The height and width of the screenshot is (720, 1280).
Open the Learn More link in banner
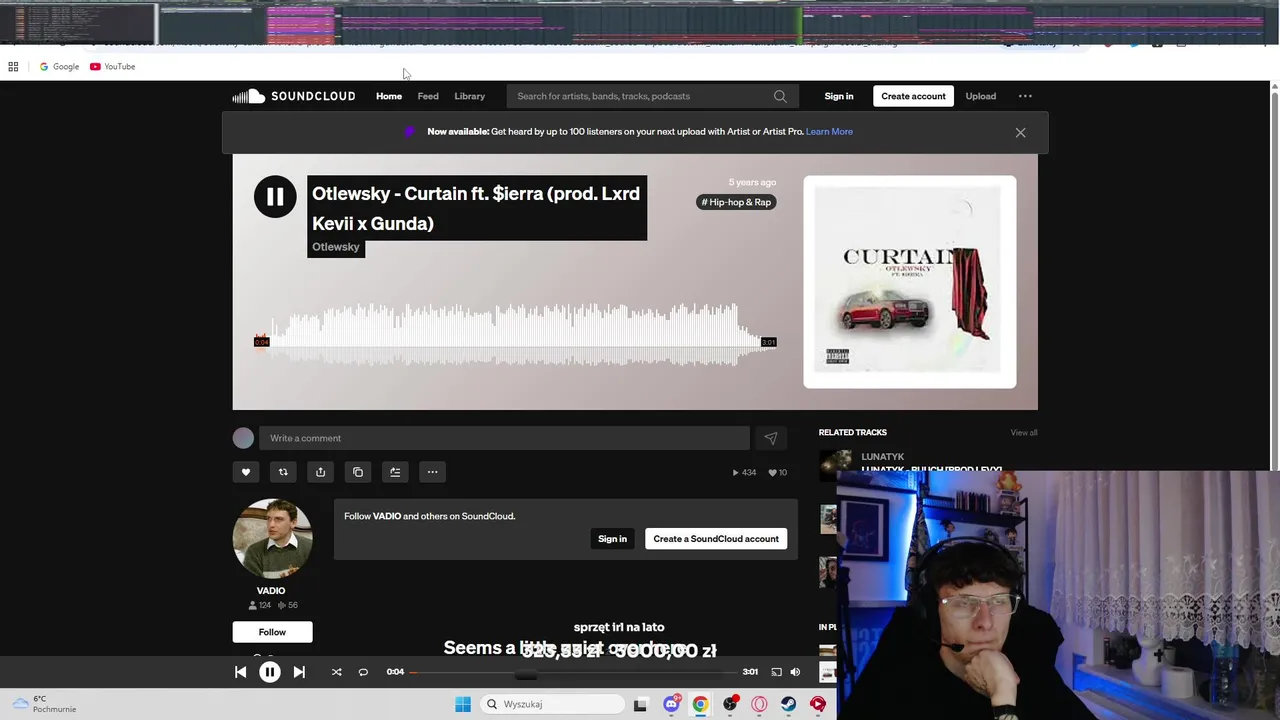click(x=829, y=132)
